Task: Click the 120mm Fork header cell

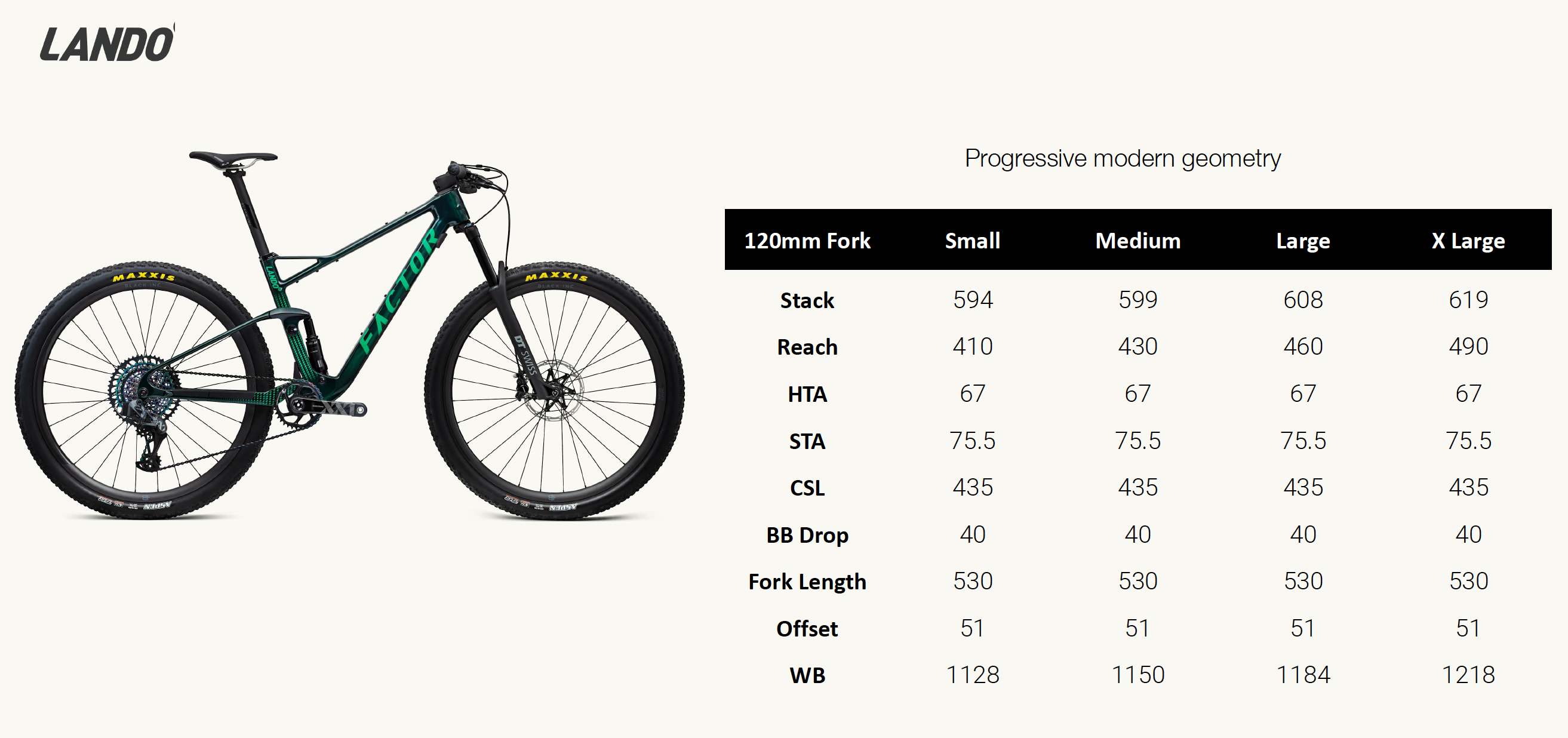Action: tap(807, 241)
